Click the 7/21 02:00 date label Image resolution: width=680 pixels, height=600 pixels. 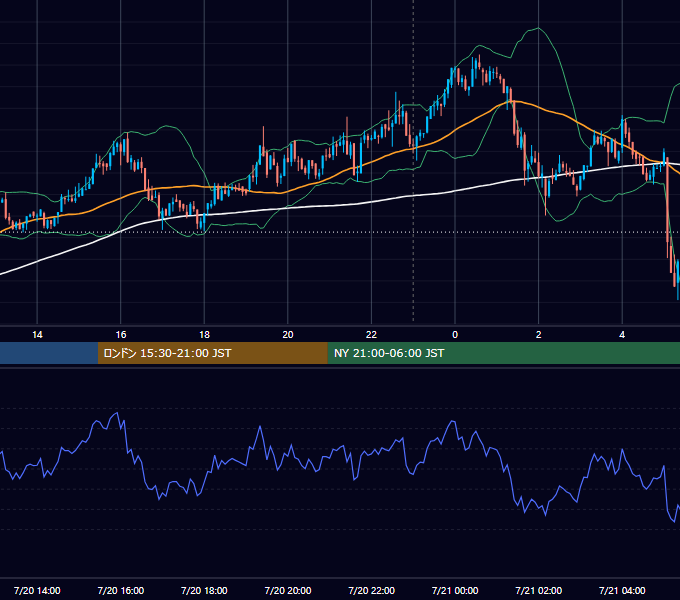click(x=539, y=590)
